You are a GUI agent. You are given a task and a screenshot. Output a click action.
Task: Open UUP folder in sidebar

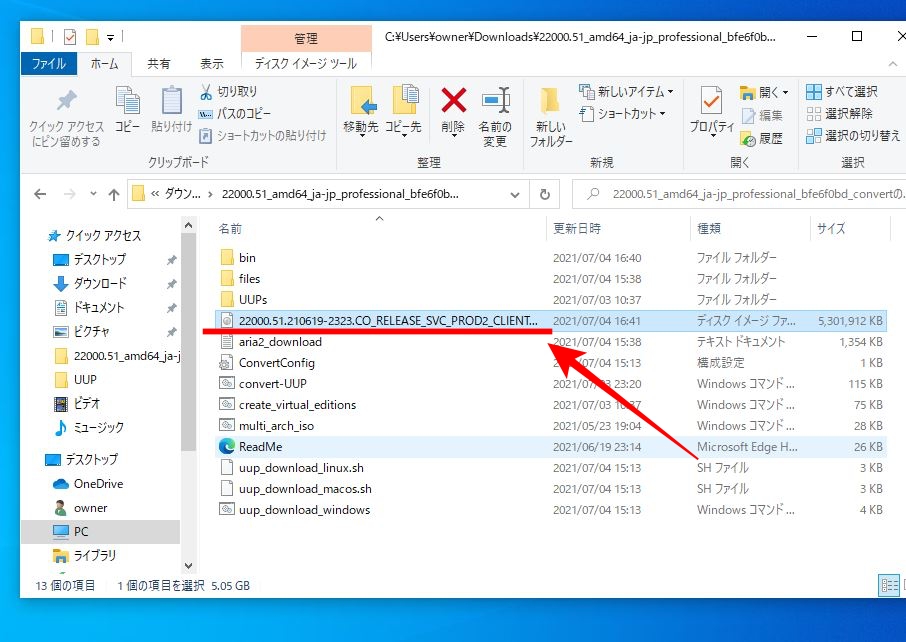point(76,379)
